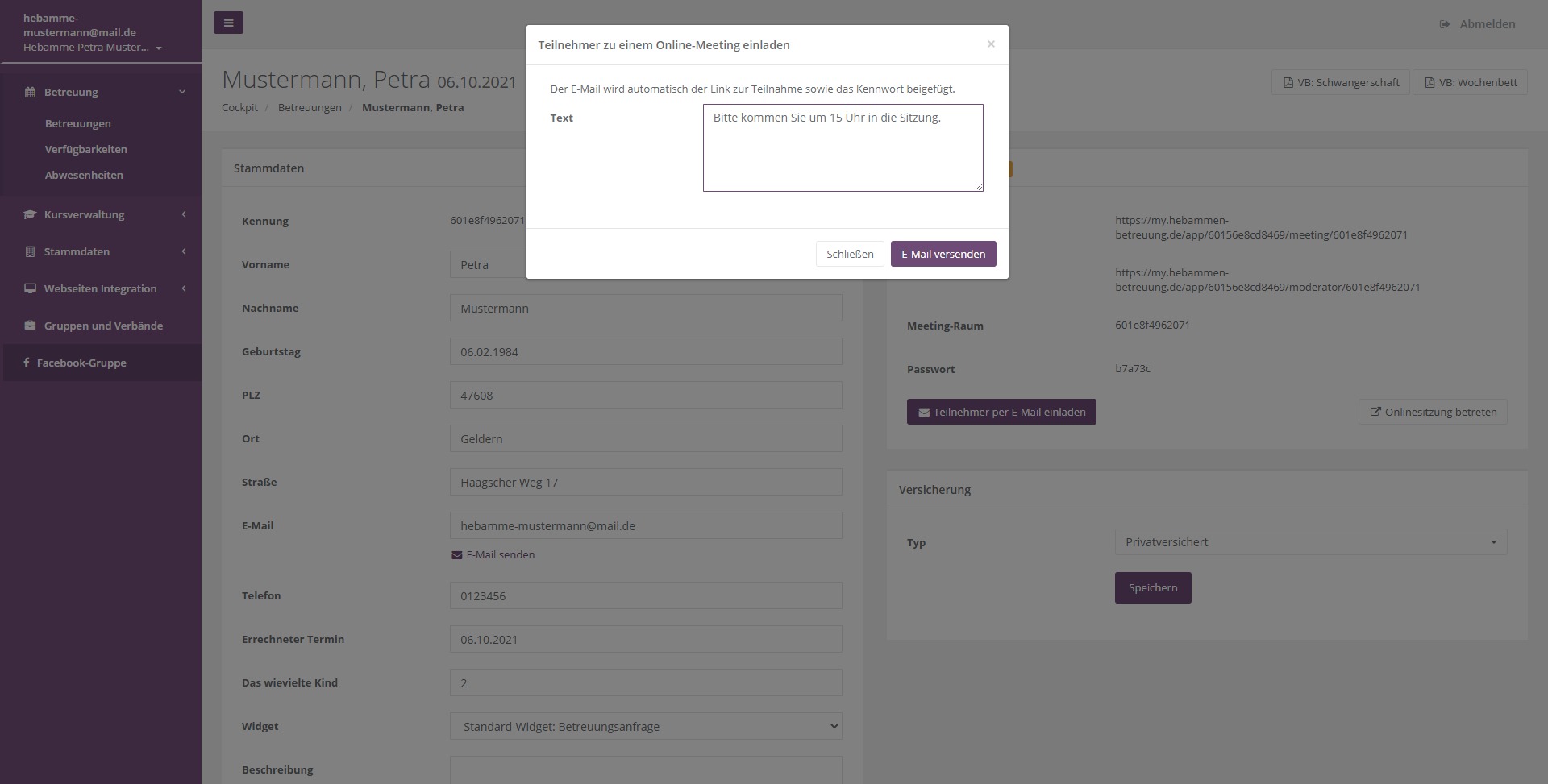
Task: Open the Widget selection dropdown
Action: click(645, 726)
